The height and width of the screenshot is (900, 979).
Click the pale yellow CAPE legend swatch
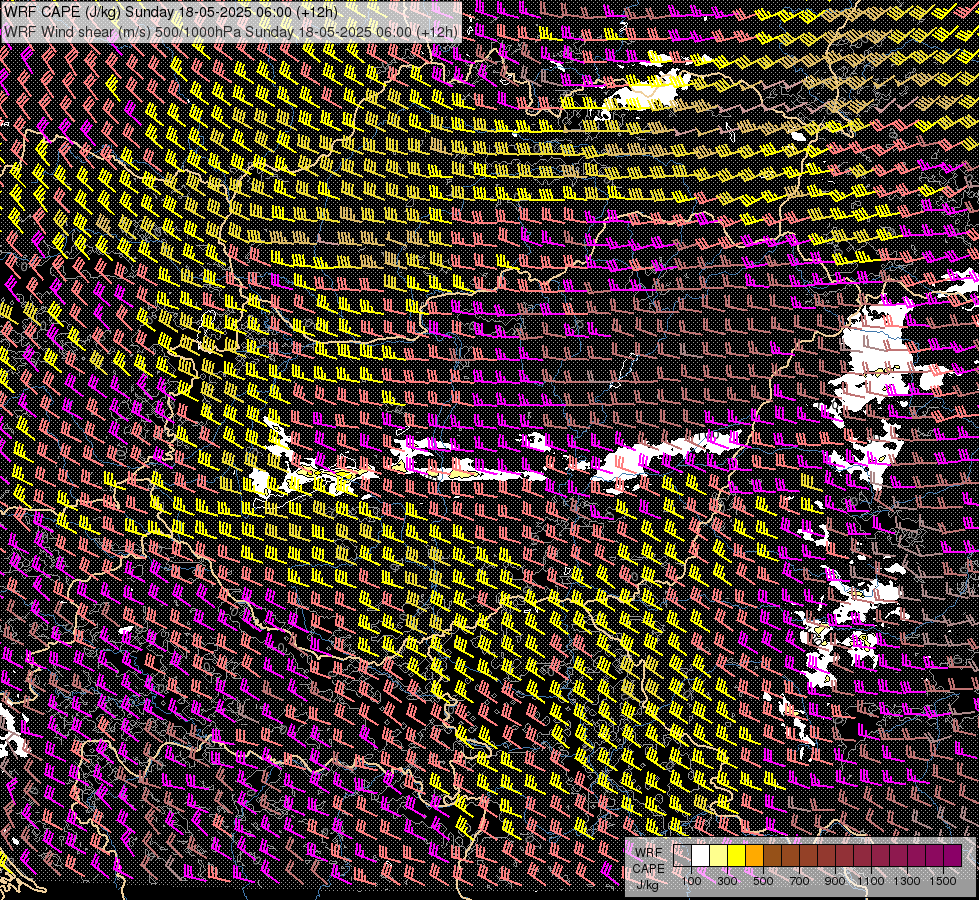point(719,856)
